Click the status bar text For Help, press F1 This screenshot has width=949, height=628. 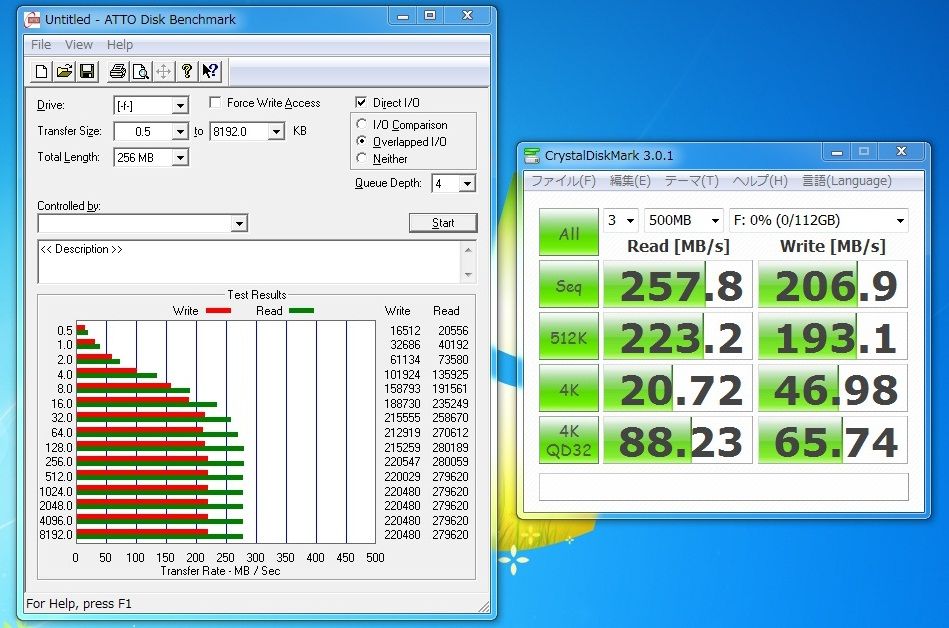point(79,603)
